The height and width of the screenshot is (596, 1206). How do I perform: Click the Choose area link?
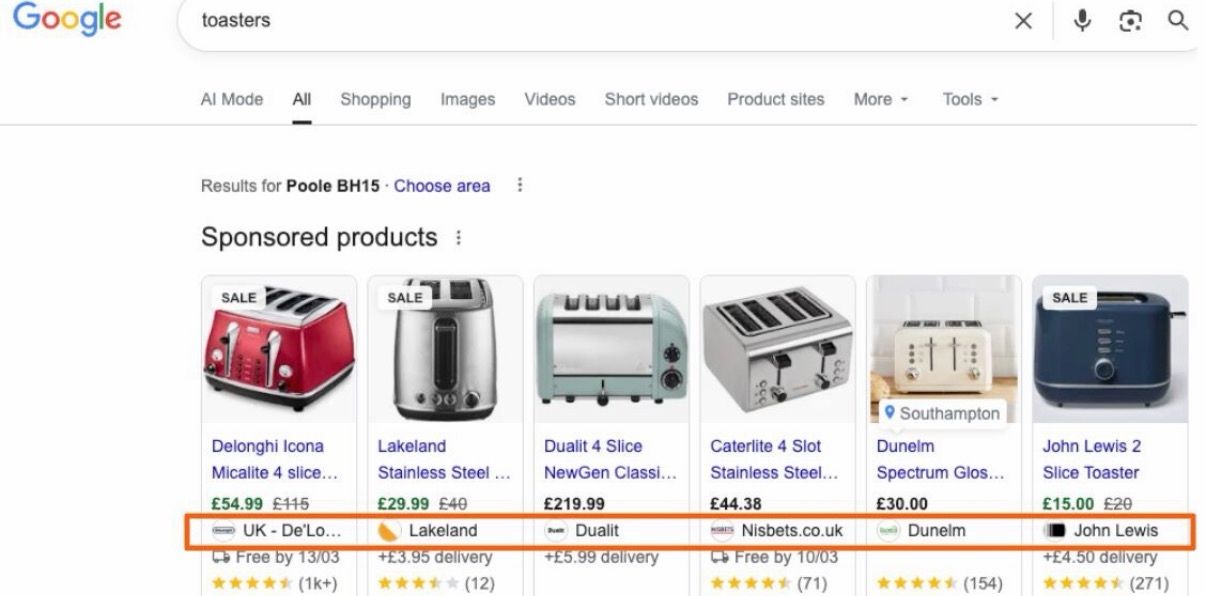[442, 185]
